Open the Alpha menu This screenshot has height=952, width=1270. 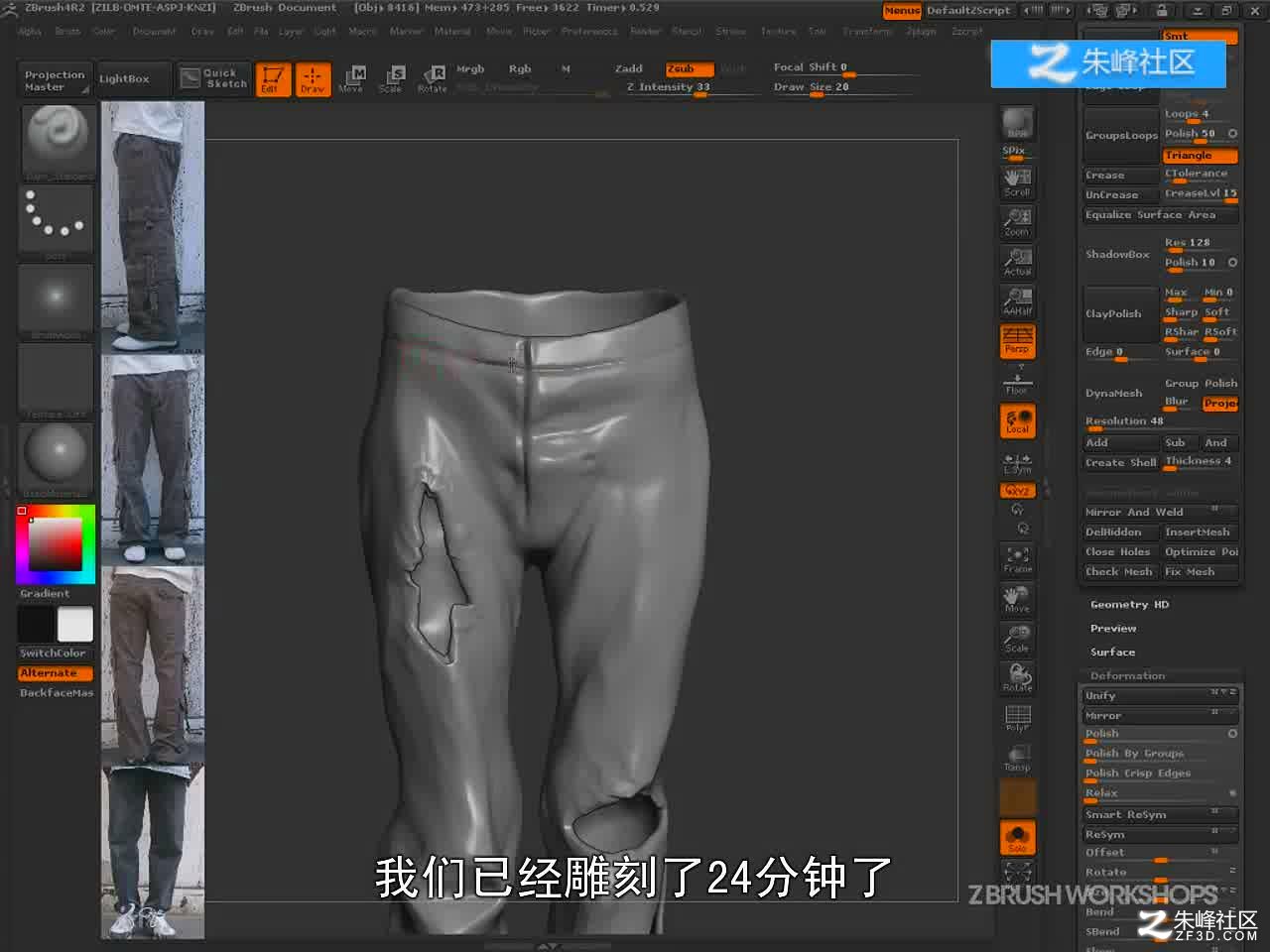(x=30, y=31)
